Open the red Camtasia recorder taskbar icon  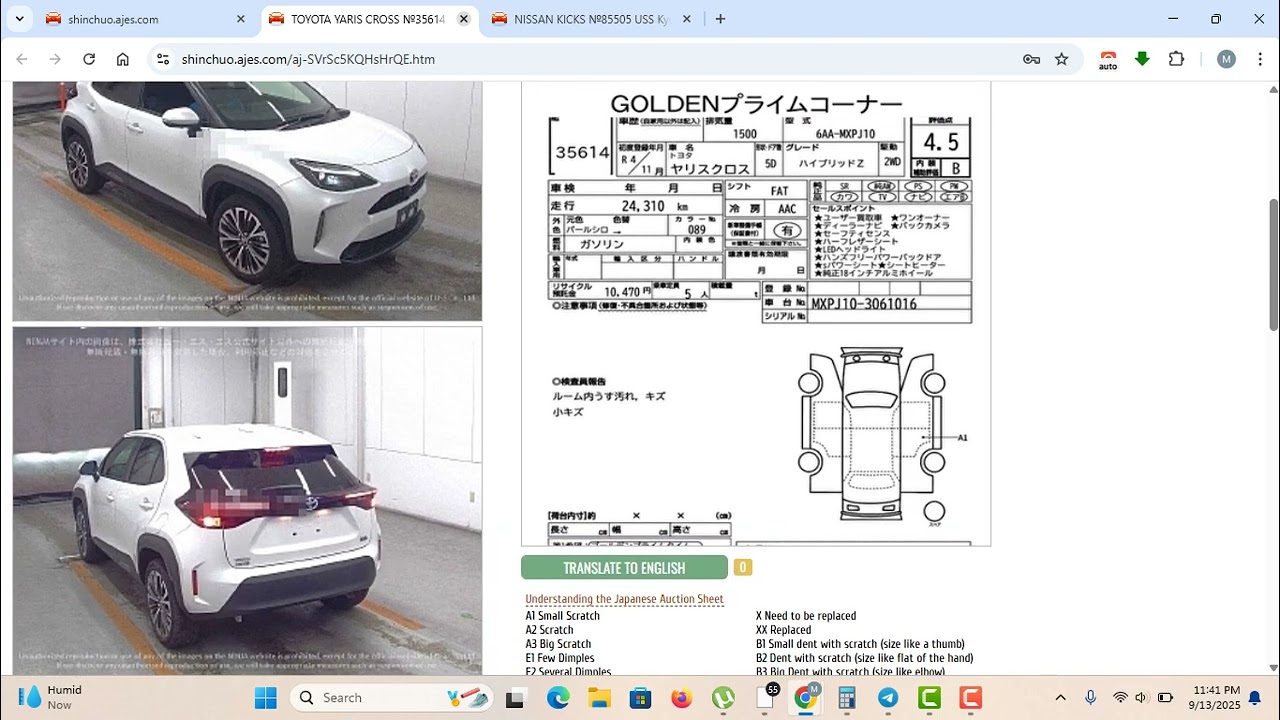tap(970, 698)
